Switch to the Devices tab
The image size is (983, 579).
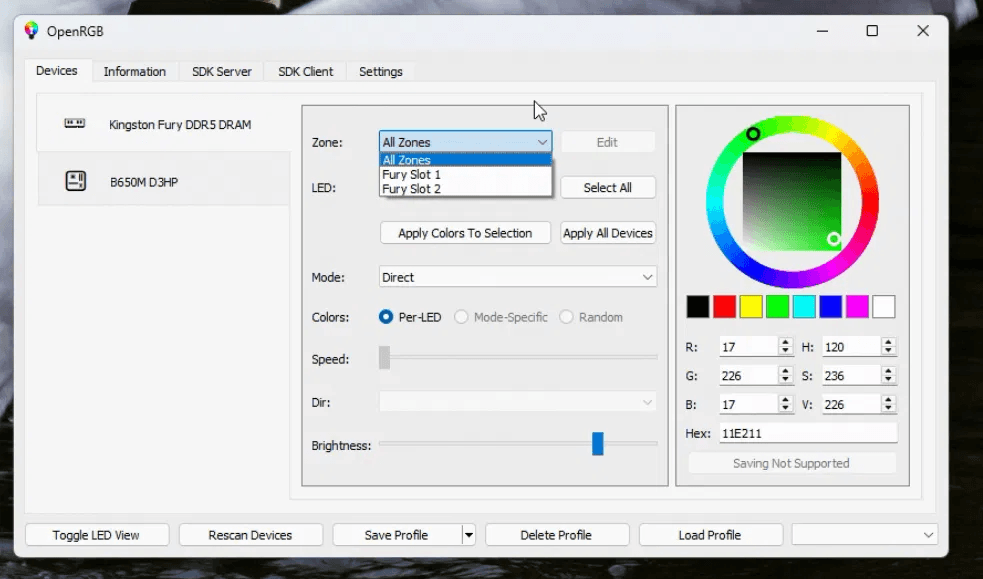click(x=57, y=71)
